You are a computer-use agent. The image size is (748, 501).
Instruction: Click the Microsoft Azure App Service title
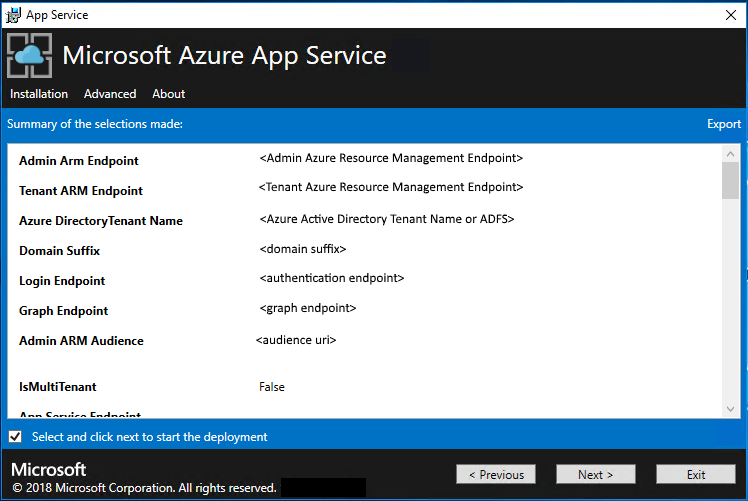tap(224, 55)
